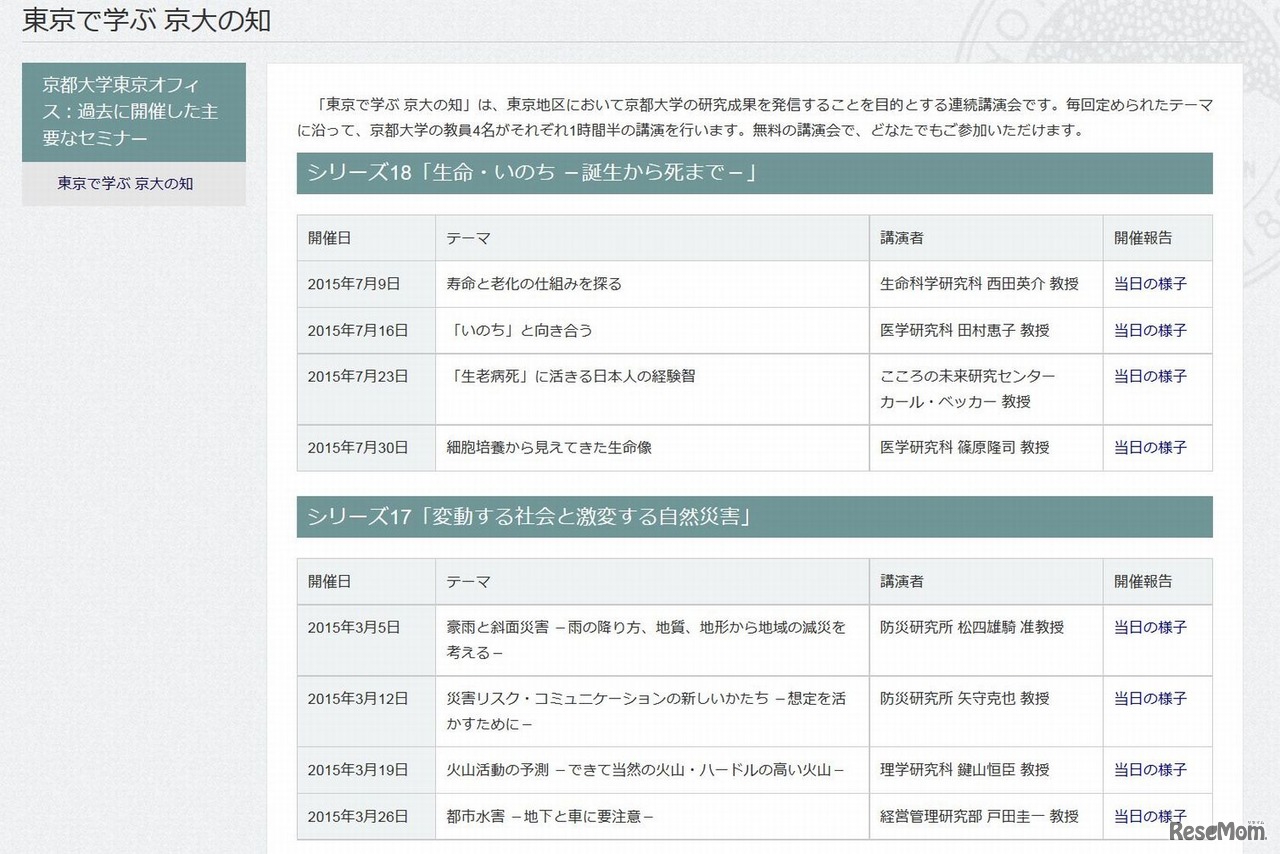The width and height of the screenshot is (1280, 854).
Task: Click the date cell 2015年7月16日
Action: [x=366, y=330]
